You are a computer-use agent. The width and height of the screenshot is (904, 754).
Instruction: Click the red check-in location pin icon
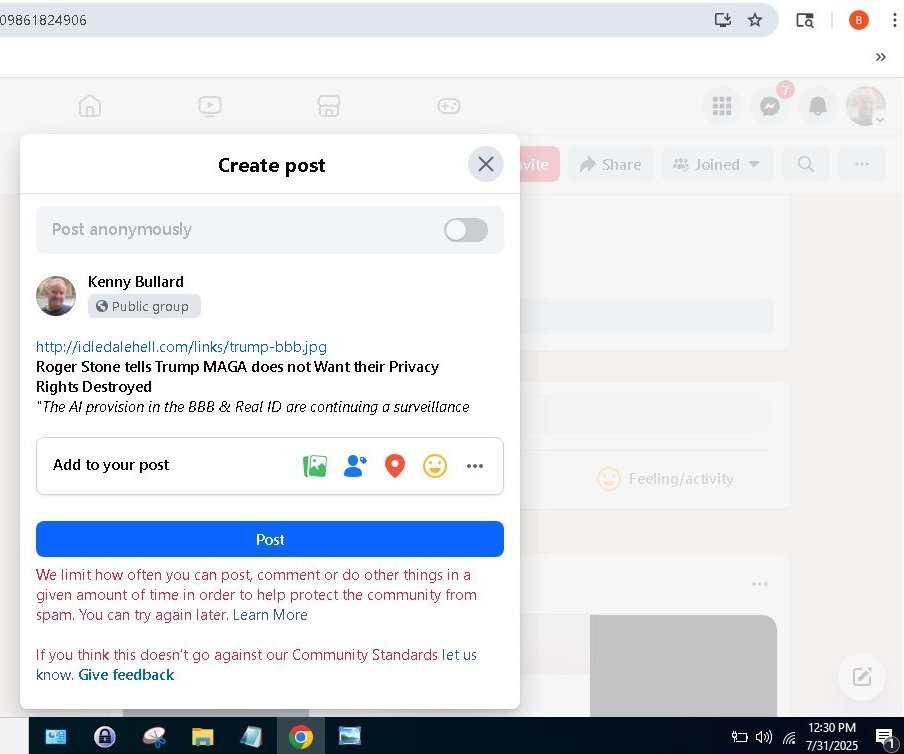(x=395, y=466)
